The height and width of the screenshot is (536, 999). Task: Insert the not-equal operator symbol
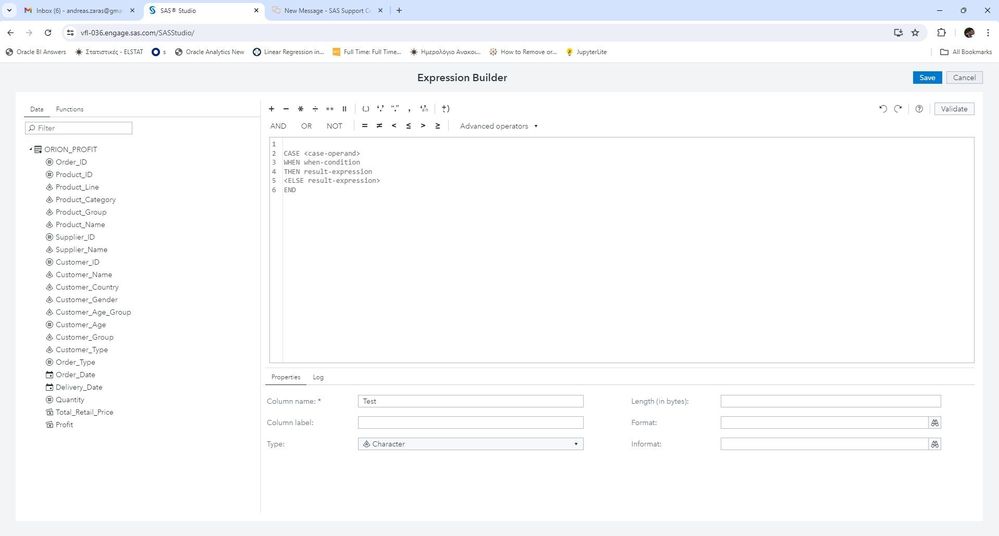pos(379,126)
